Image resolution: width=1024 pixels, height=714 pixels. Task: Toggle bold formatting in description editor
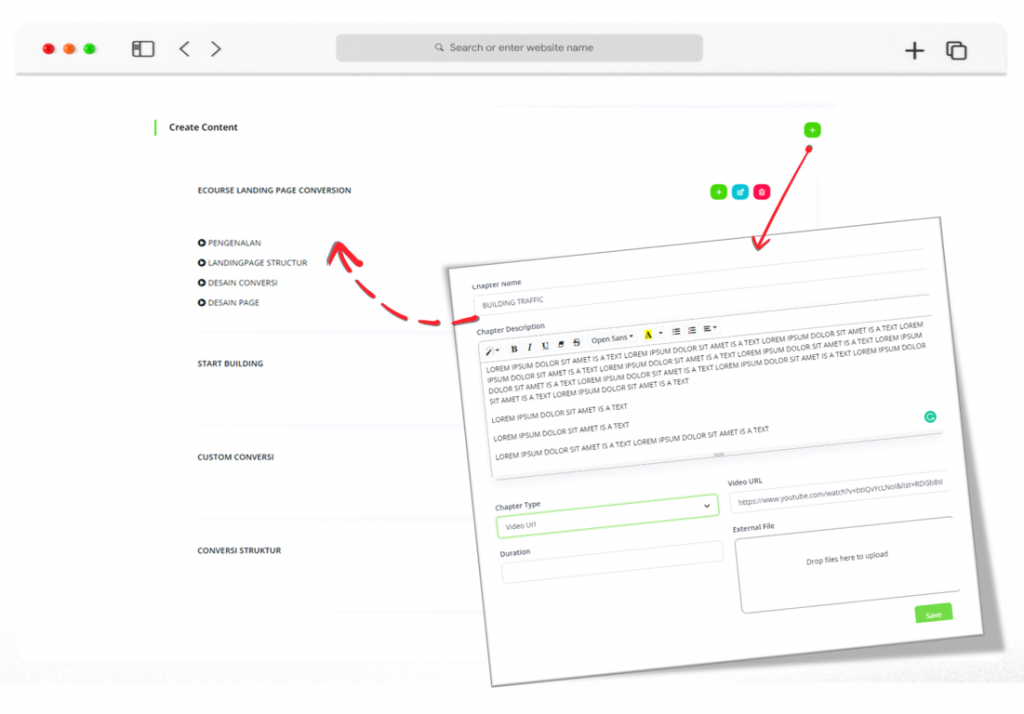(514, 349)
